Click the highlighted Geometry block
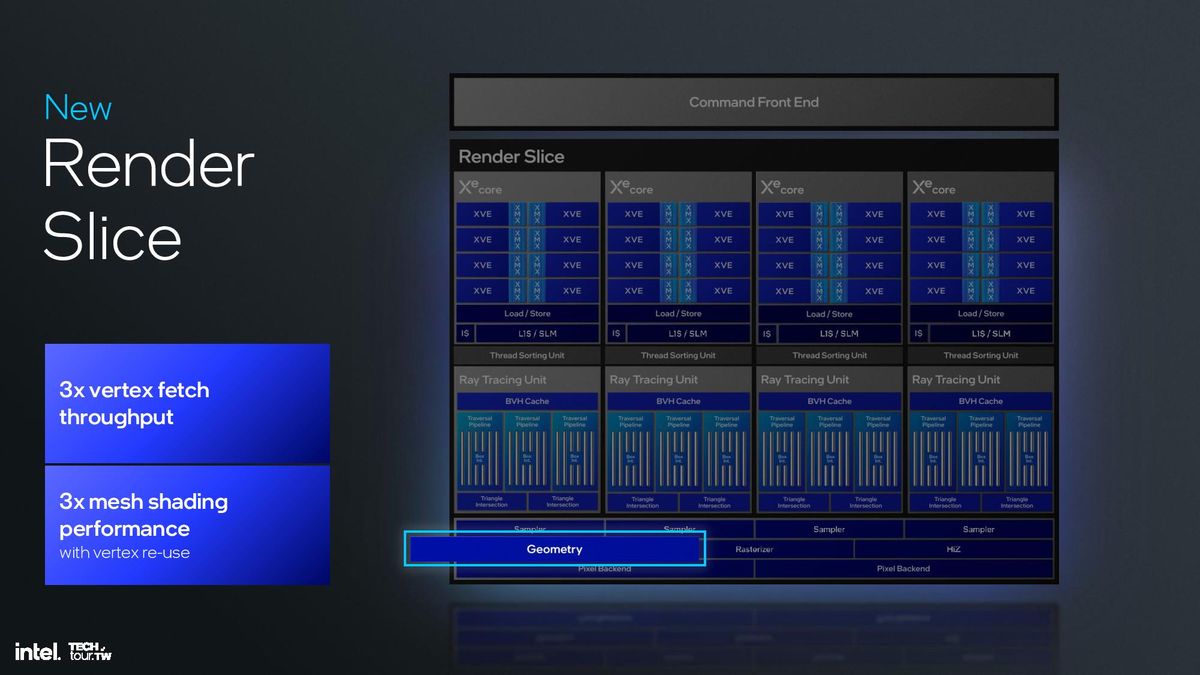The width and height of the screenshot is (1200, 675). pyautogui.click(x=555, y=549)
